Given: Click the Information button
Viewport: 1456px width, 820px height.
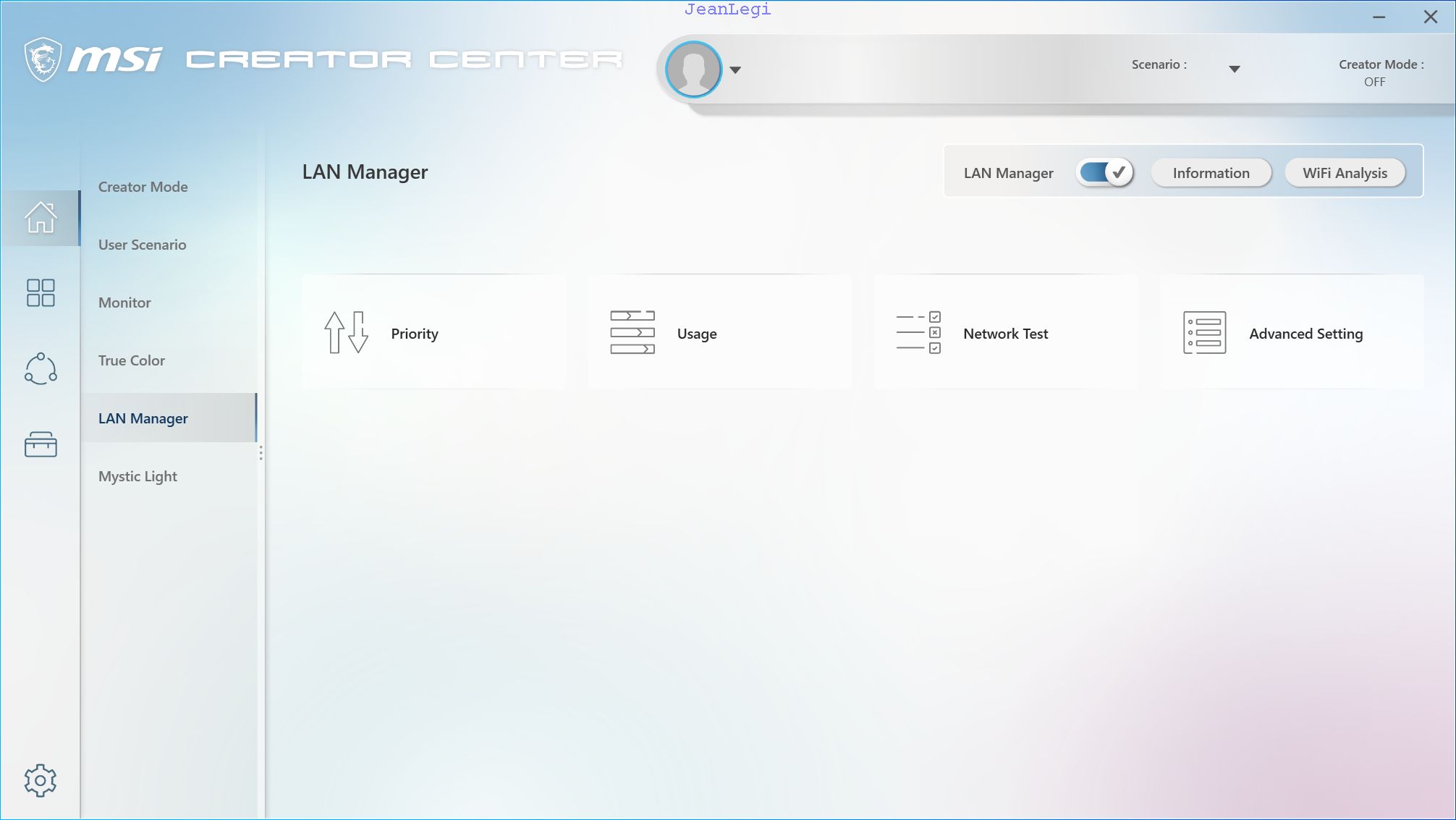Looking at the screenshot, I should tap(1211, 173).
